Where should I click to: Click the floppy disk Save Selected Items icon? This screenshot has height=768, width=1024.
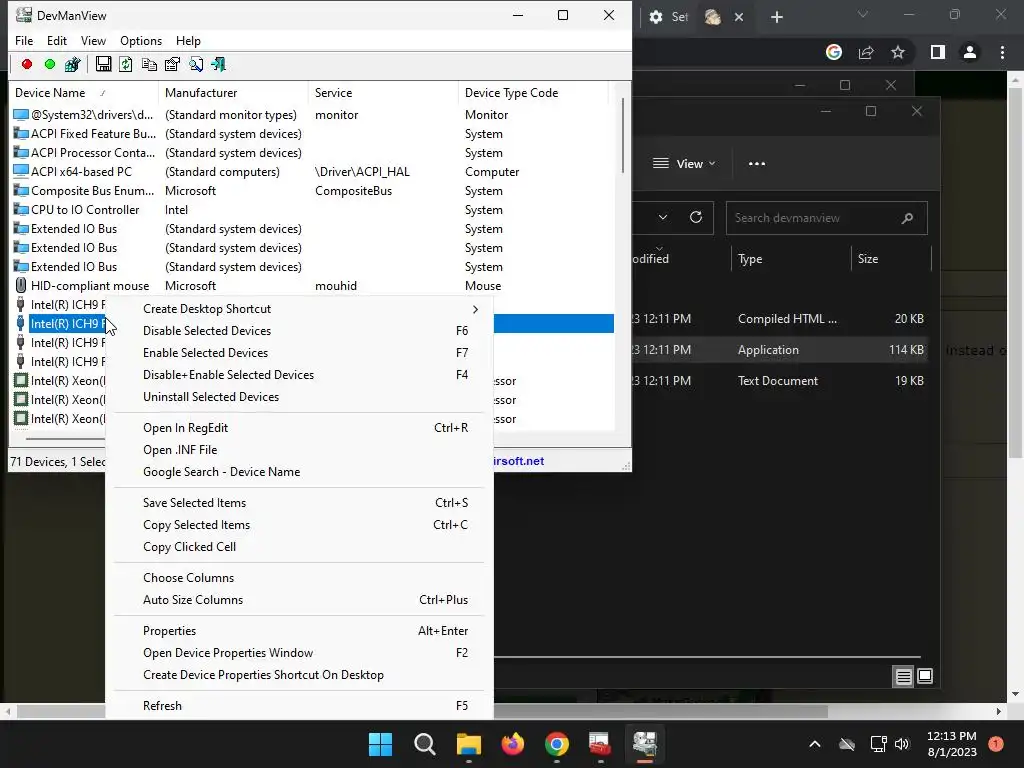click(103, 64)
